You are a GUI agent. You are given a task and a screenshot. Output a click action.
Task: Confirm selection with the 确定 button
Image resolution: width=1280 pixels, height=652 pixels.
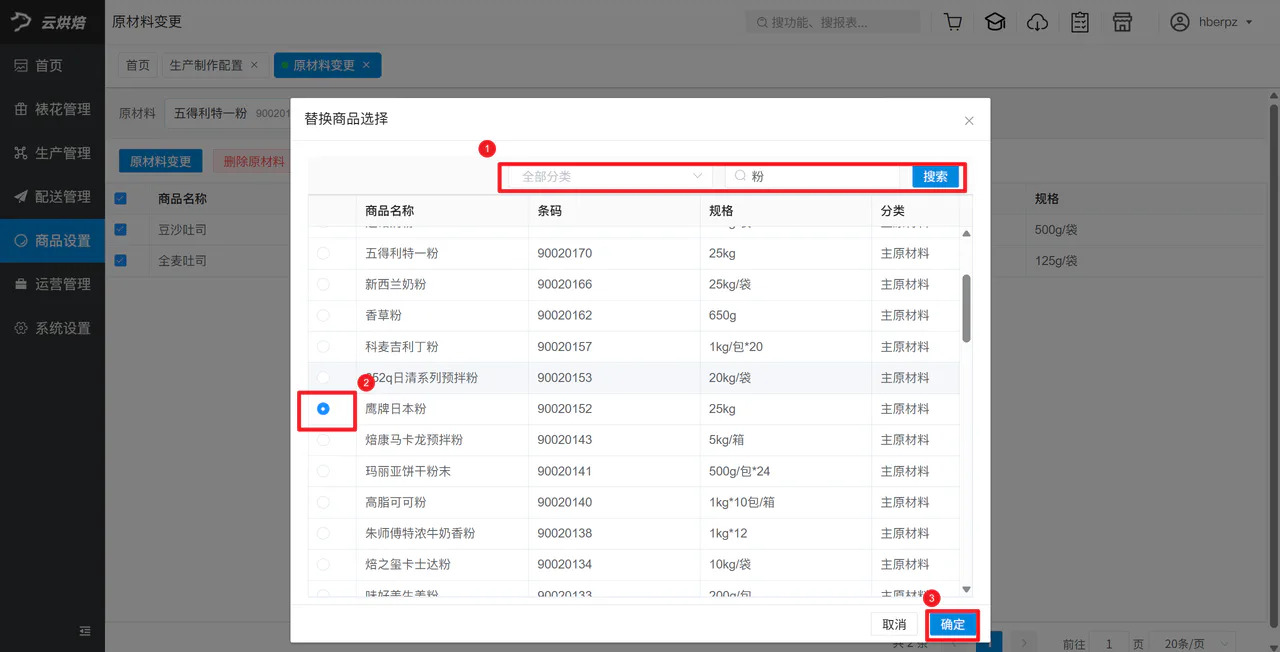pos(953,625)
